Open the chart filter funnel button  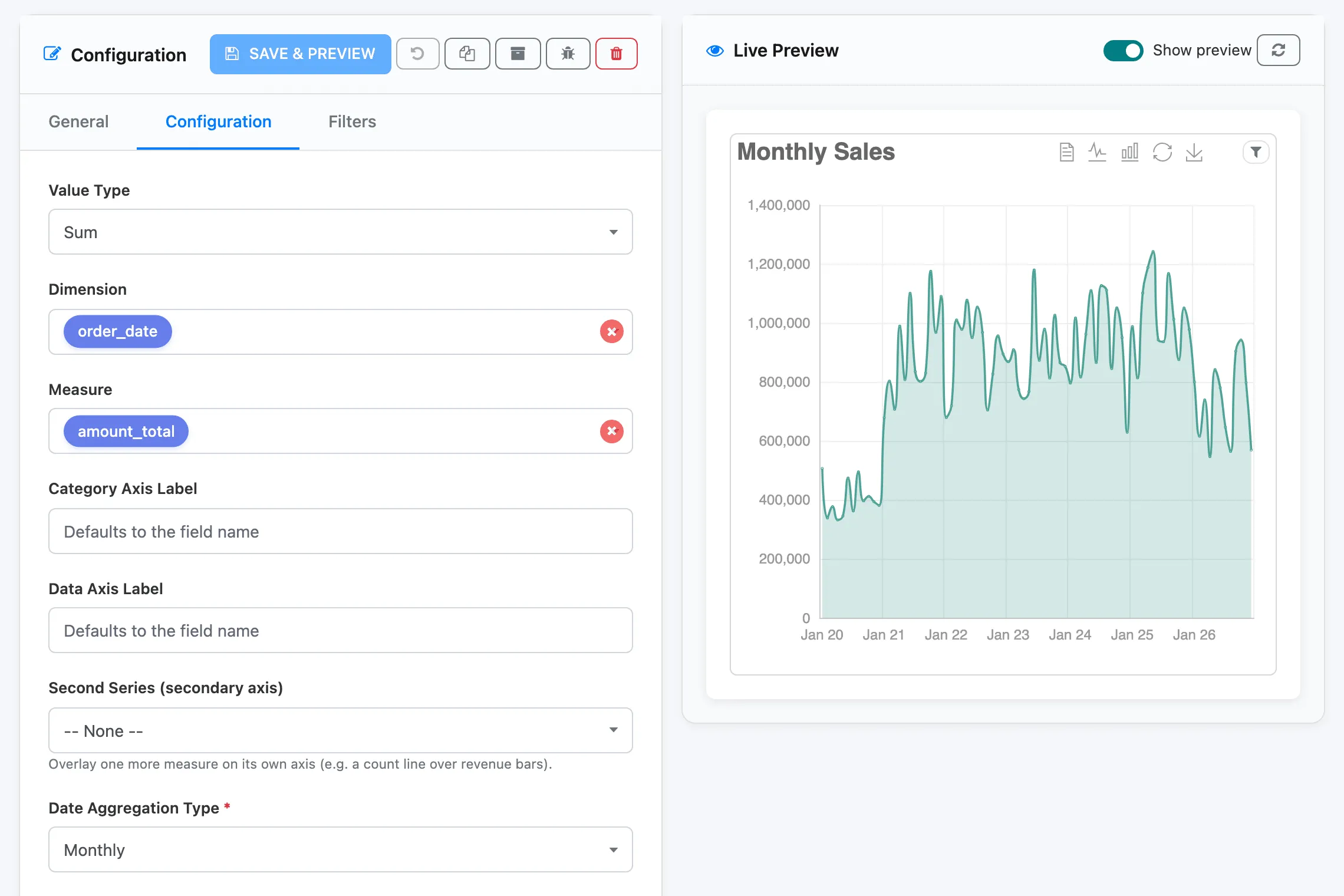[1256, 152]
